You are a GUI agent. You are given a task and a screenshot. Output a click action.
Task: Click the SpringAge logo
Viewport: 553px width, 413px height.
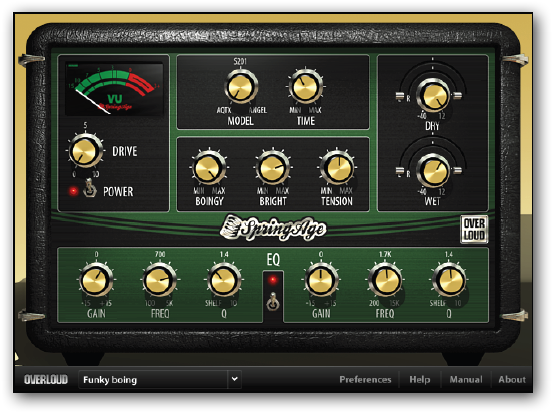(273, 228)
